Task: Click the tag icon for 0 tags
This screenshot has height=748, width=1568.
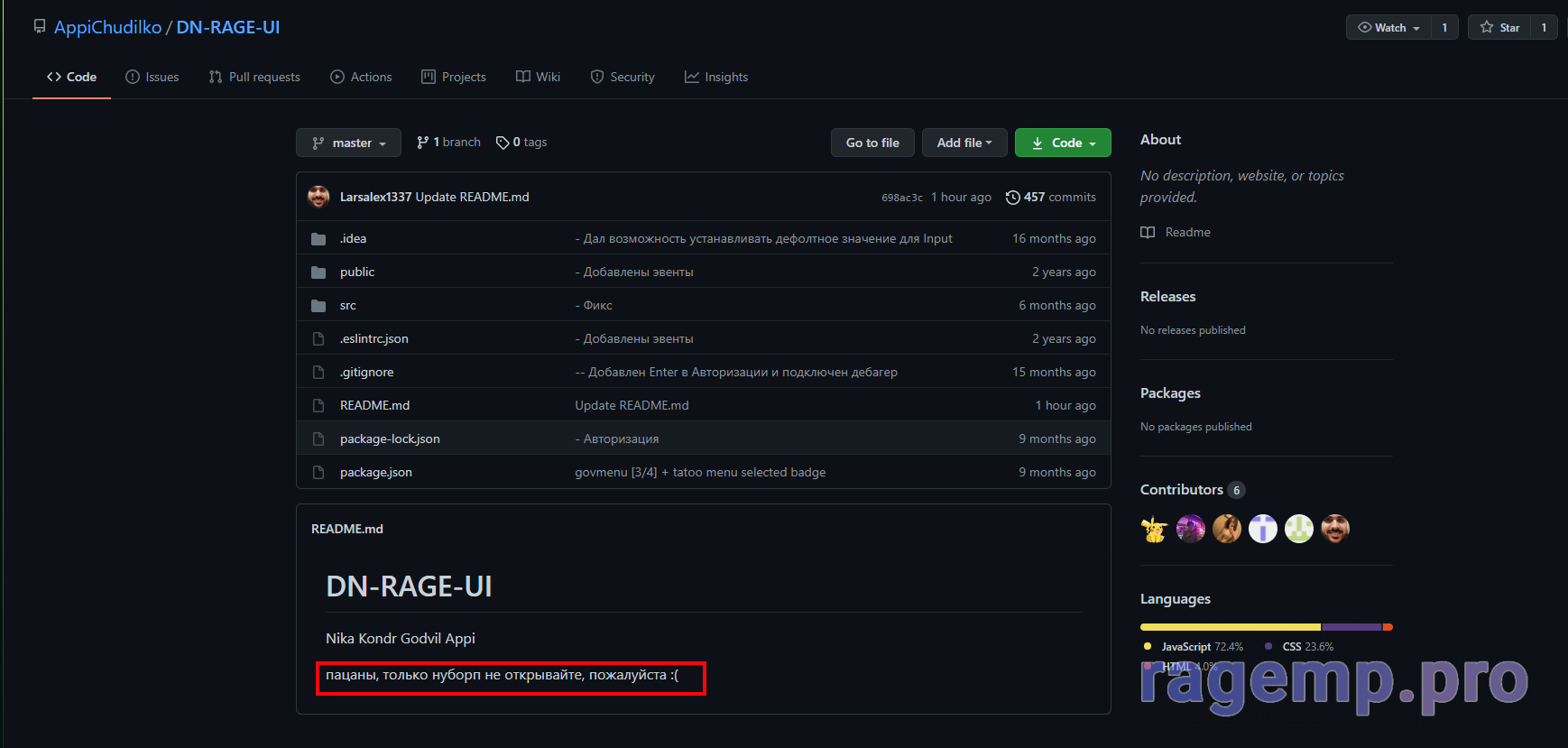Action: pos(503,143)
